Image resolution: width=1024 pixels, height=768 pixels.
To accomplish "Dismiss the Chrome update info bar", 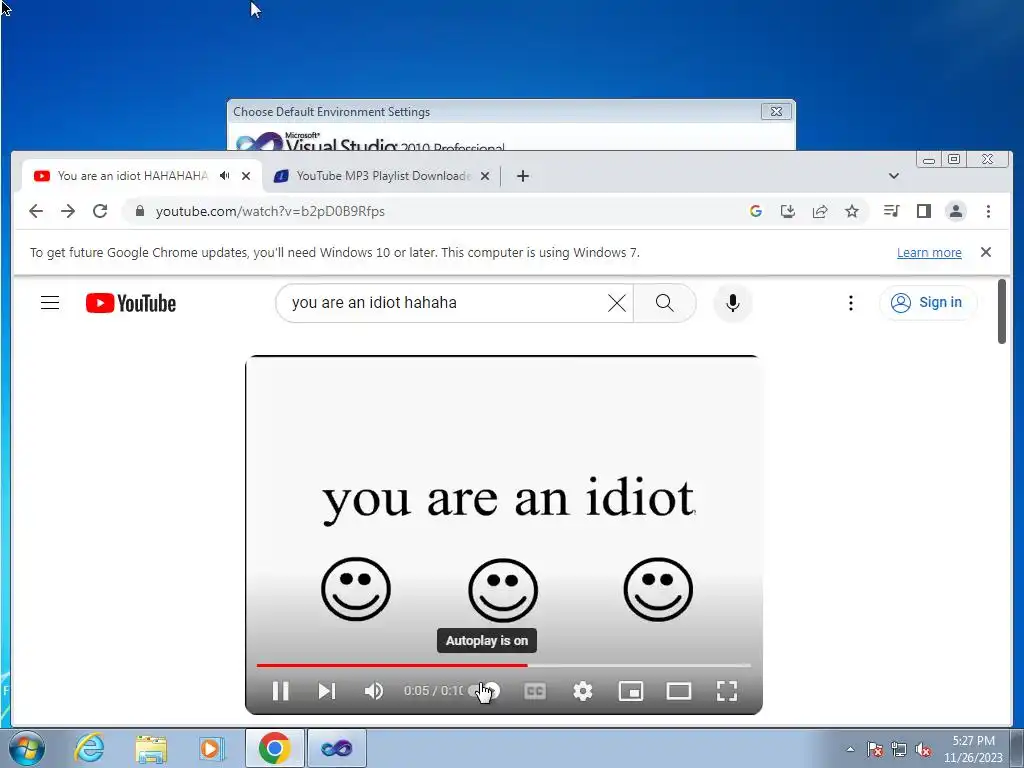I will click(986, 252).
